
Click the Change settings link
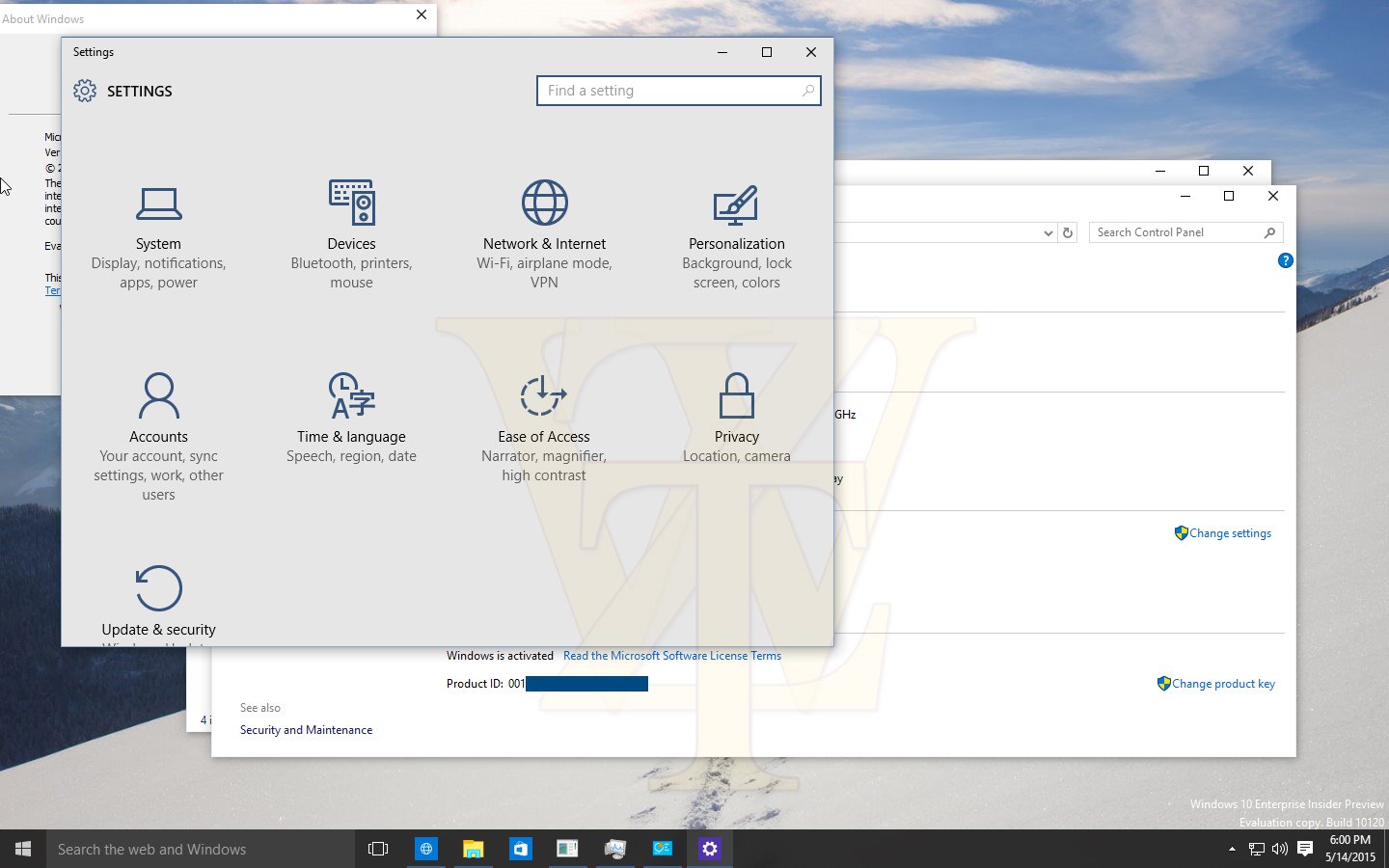coord(1223,533)
